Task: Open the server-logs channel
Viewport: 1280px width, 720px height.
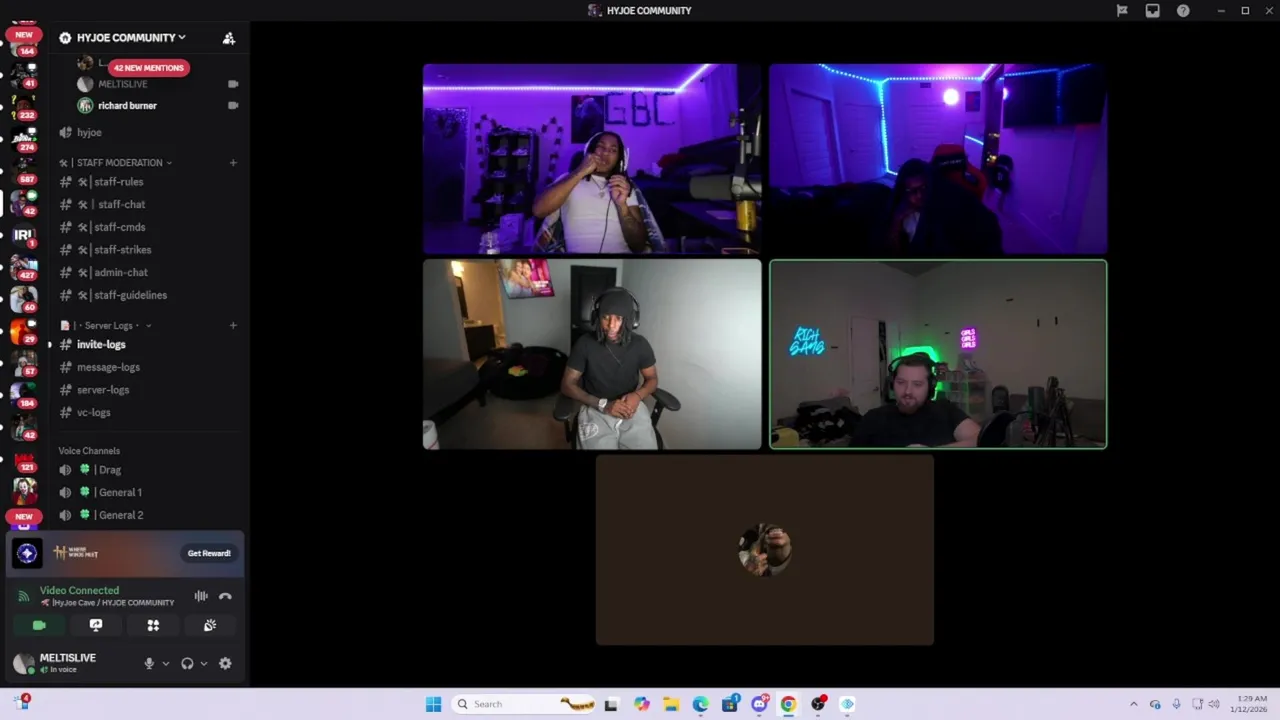Action: click(103, 390)
